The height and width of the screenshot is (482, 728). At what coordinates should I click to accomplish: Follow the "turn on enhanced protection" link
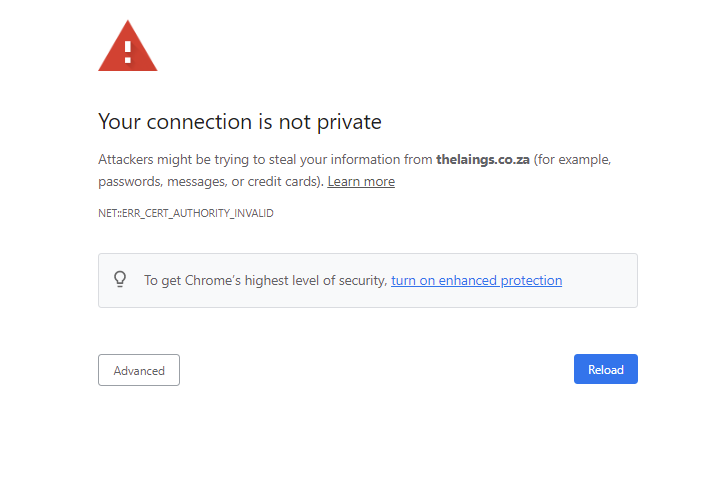click(x=476, y=280)
